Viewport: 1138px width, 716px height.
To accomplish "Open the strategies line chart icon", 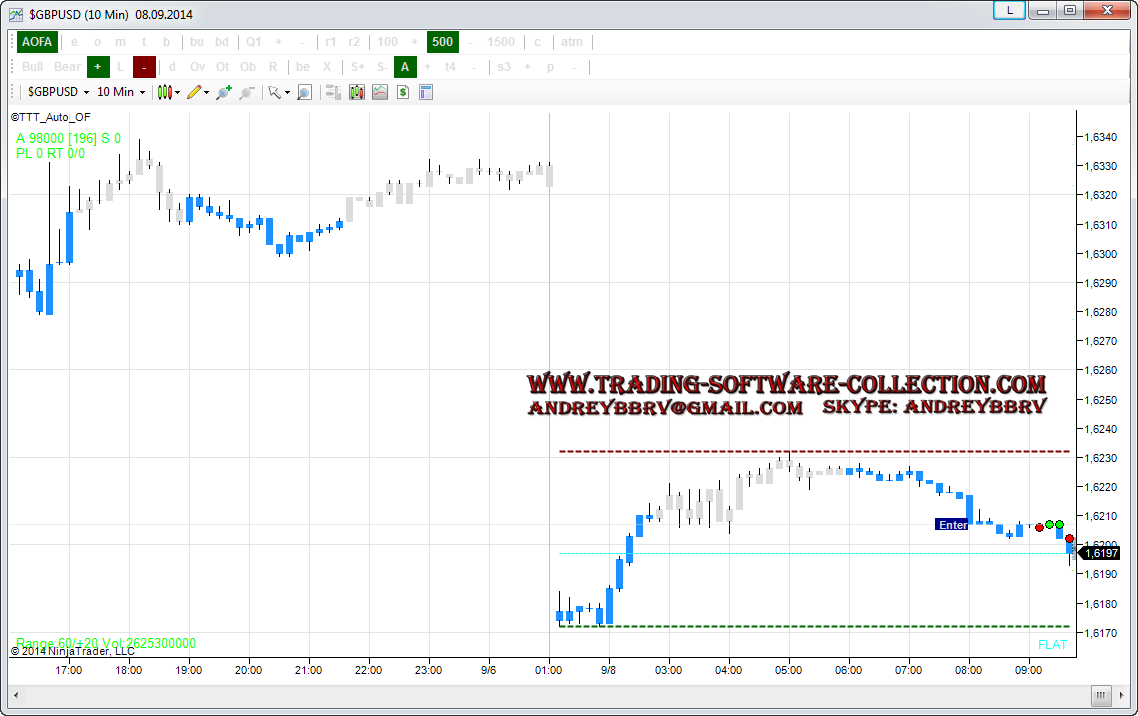I will pos(380,92).
